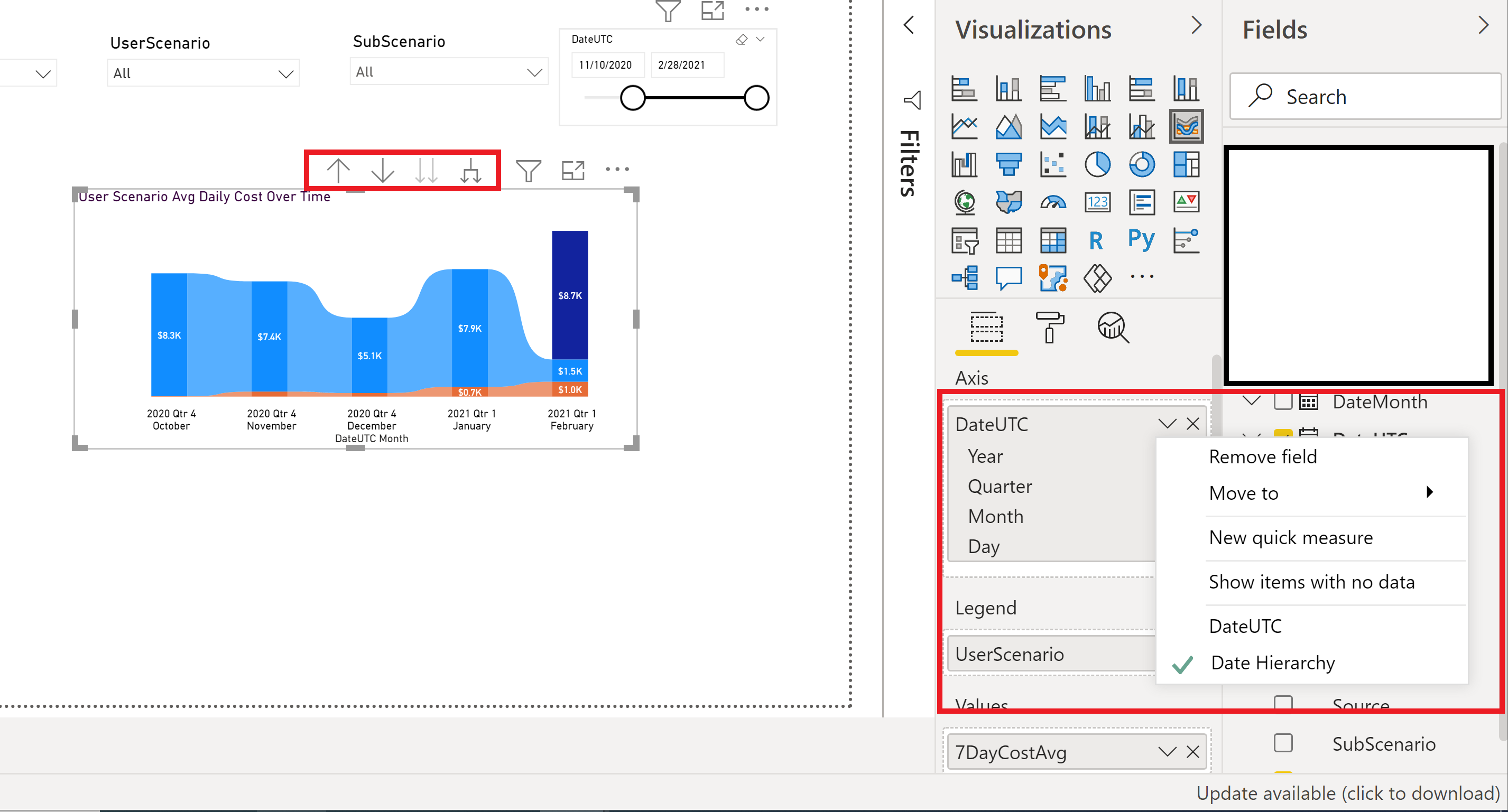This screenshot has height=812, width=1508.
Task: Choose Remove field from context menu
Action: [1312, 456]
